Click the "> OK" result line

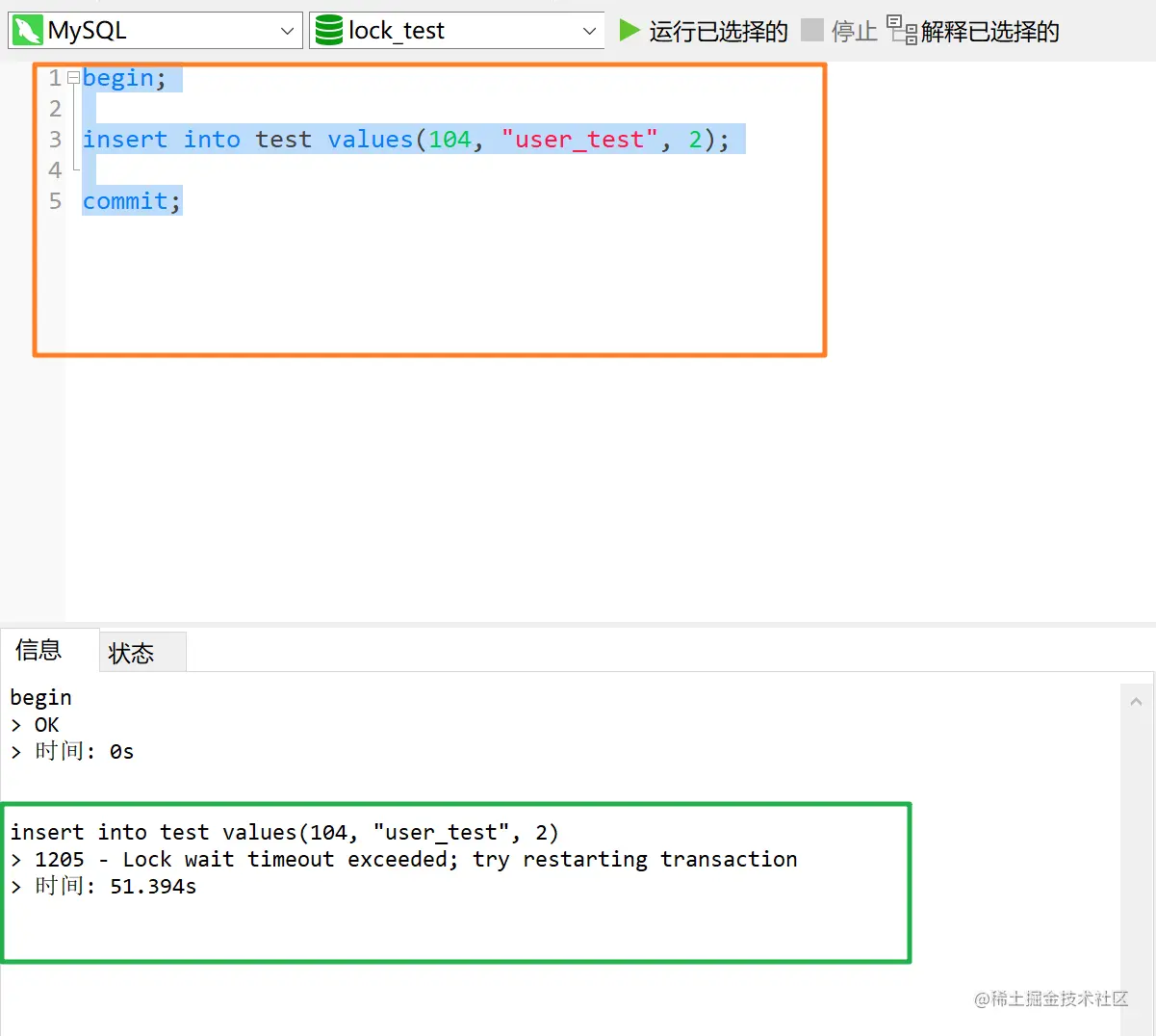point(35,724)
